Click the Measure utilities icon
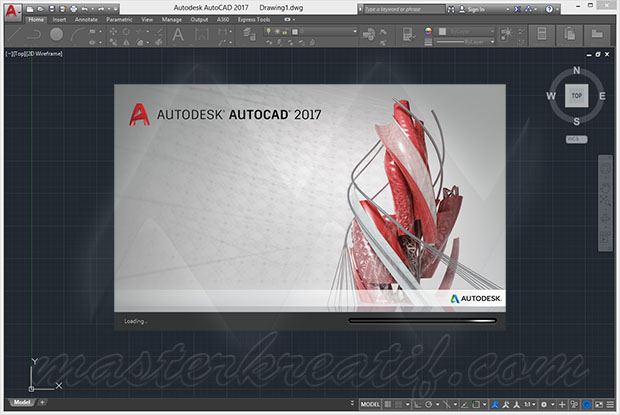 point(542,34)
